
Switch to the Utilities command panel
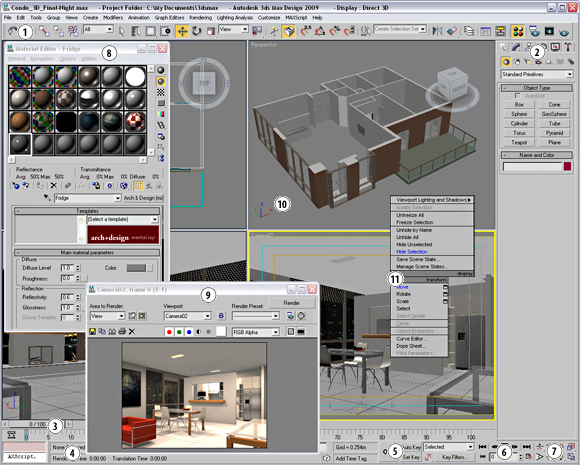pyautogui.click(x=568, y=47)
